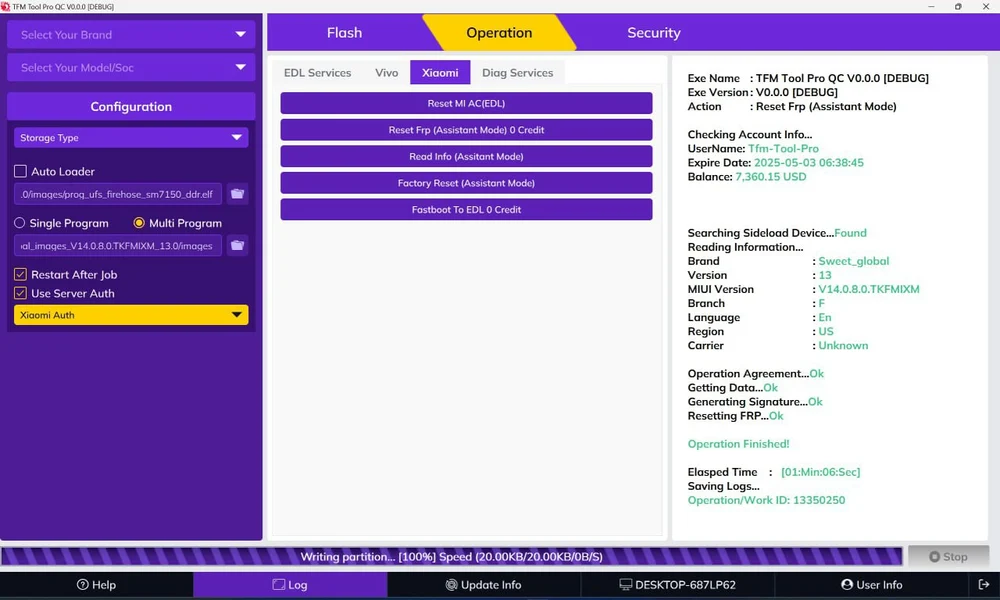
Task: Switch to the Flash tab
Action: (x=344, y=33)
